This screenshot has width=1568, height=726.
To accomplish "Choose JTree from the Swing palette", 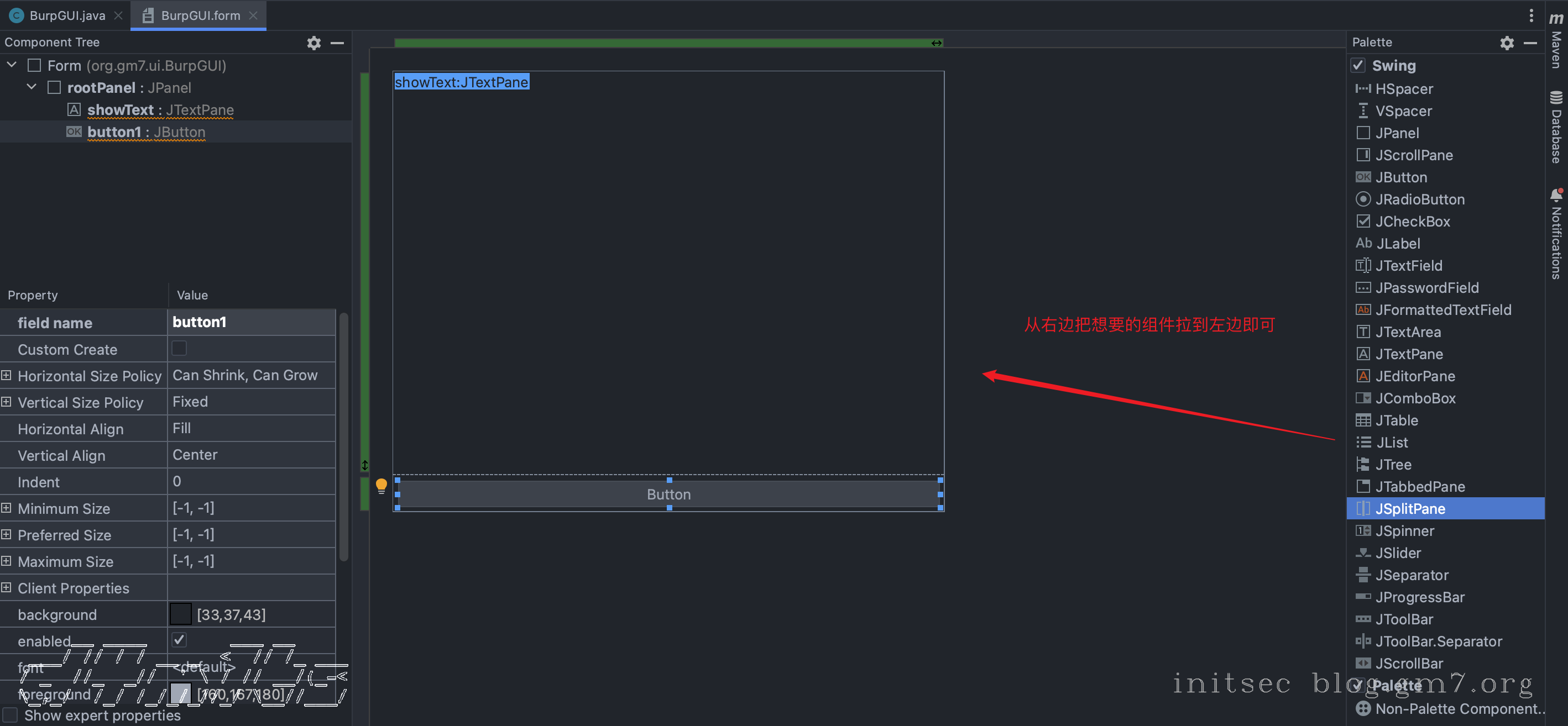I will (x=1393, y=465).
